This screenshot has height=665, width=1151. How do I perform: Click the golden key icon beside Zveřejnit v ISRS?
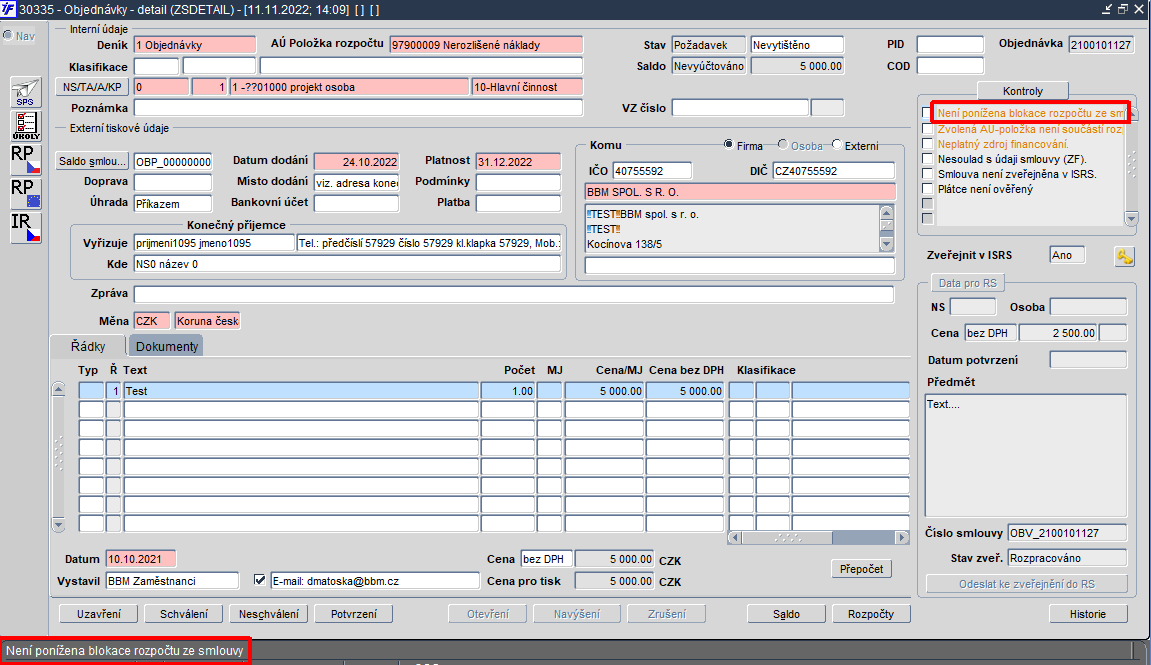click(1124, 256)
